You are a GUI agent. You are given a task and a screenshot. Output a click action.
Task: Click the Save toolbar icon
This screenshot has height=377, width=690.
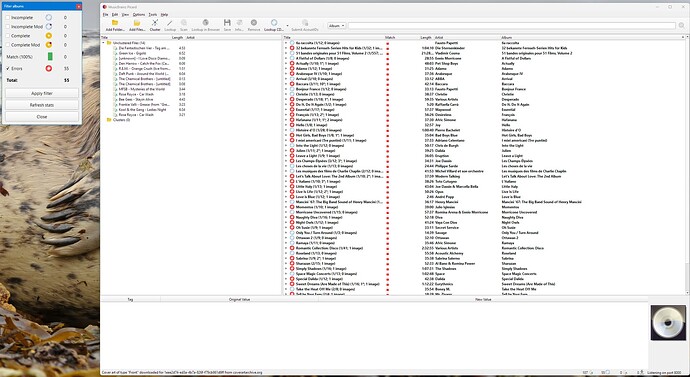227,22
